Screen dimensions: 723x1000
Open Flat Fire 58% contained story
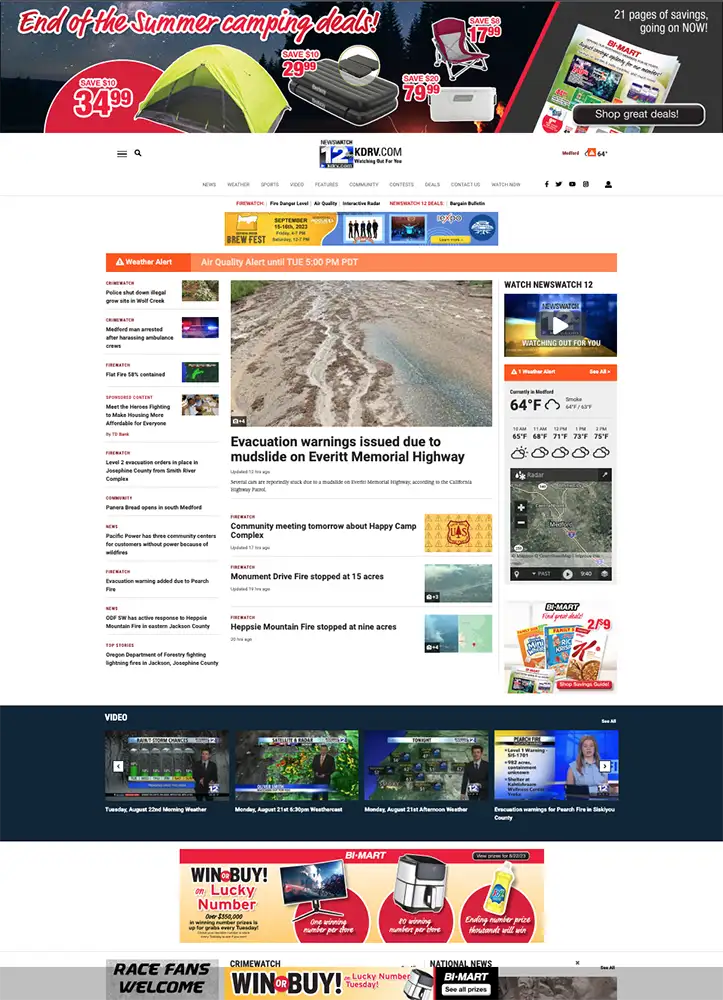click(x=135, y=374)
